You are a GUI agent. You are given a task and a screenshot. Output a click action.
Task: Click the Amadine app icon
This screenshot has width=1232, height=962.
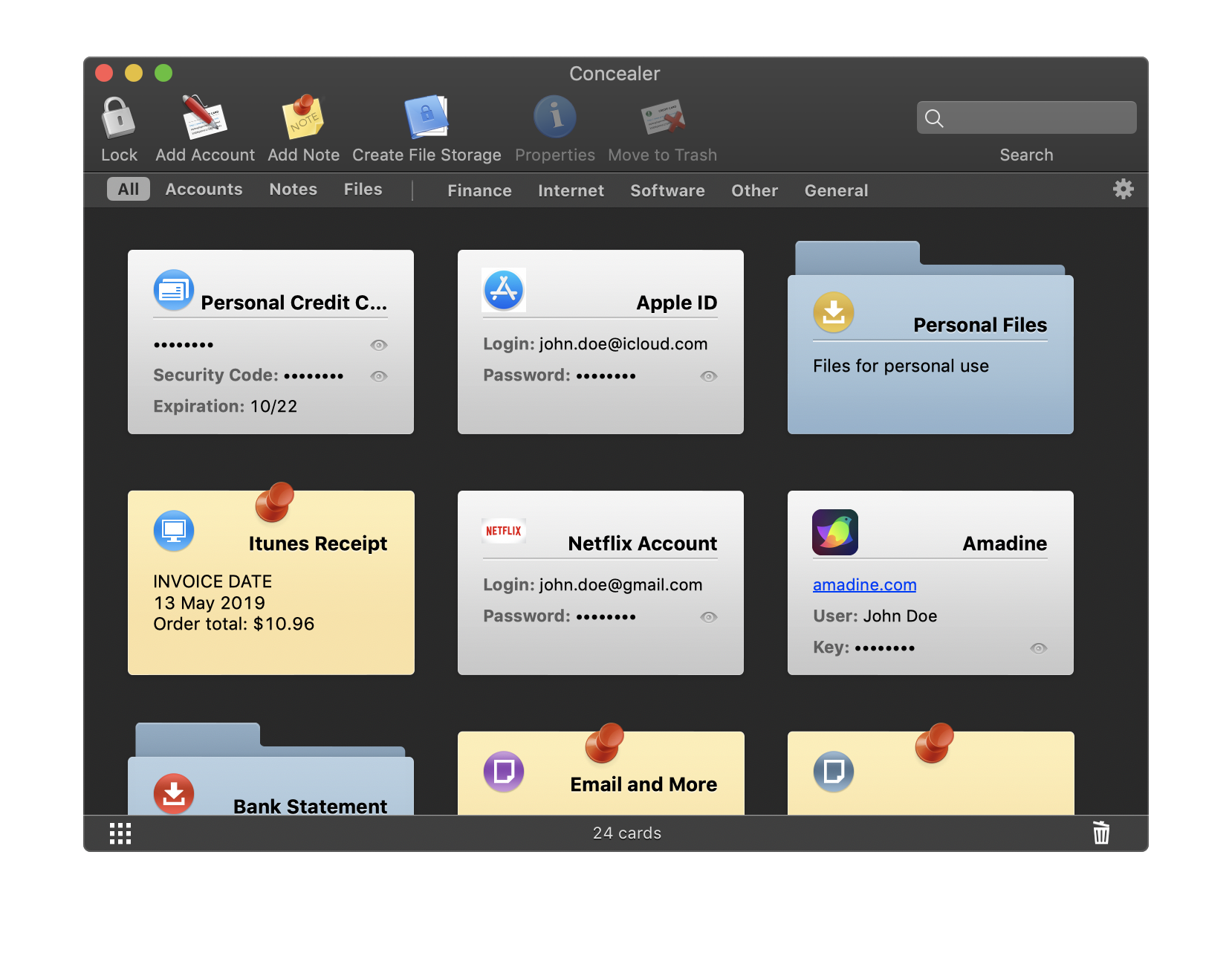pyautogui.click(x=835, y=532)
